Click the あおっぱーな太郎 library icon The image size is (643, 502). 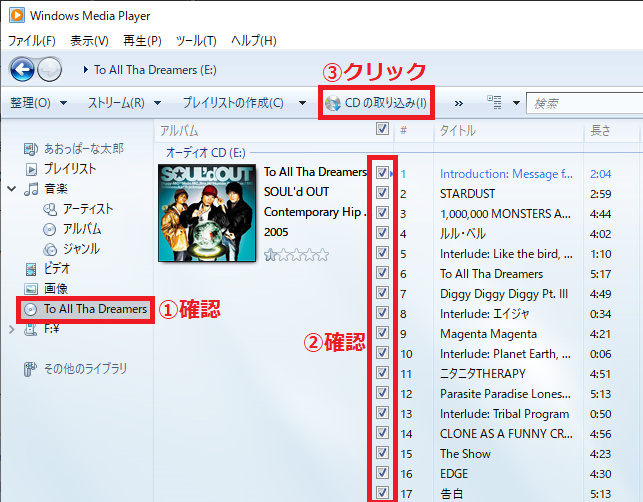31,149
